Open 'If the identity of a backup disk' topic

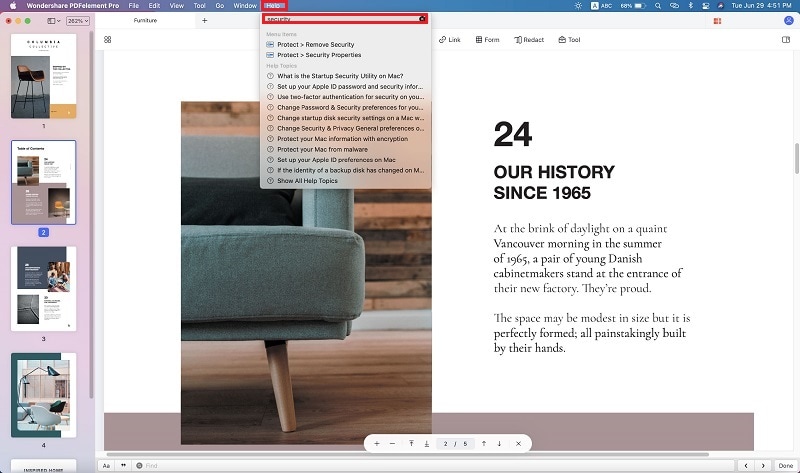click(345, 170)
